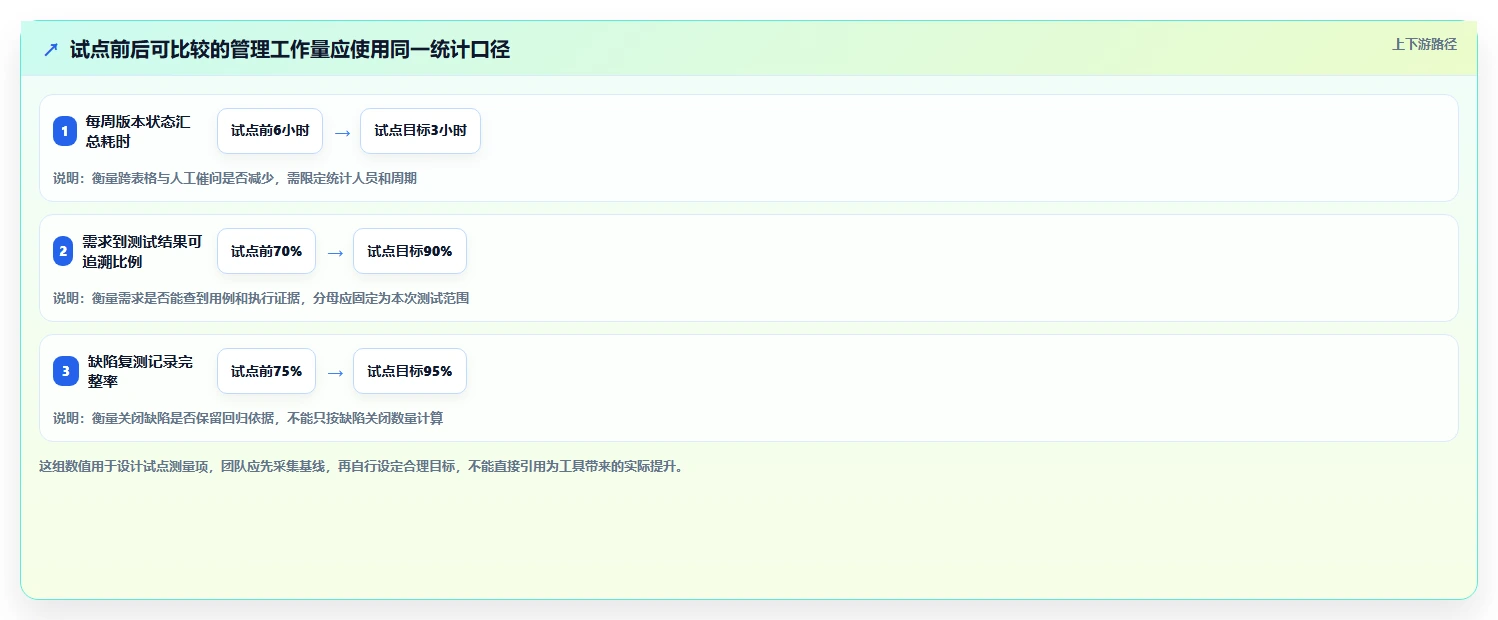The width and height of the screenshot is (1498, 620).
Task: Click the number 3 badge
Action: 65,371
